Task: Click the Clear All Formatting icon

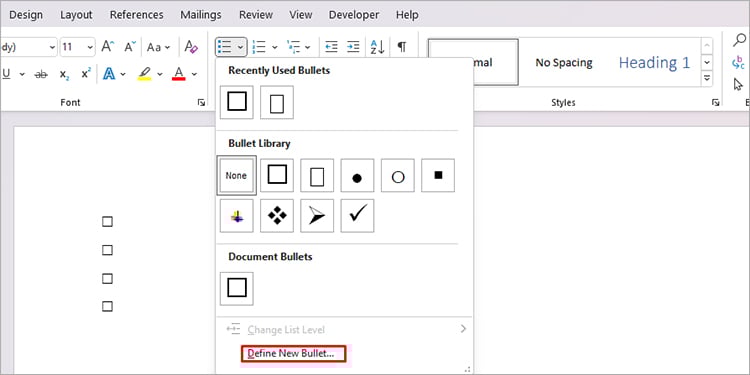Action: 191,47
